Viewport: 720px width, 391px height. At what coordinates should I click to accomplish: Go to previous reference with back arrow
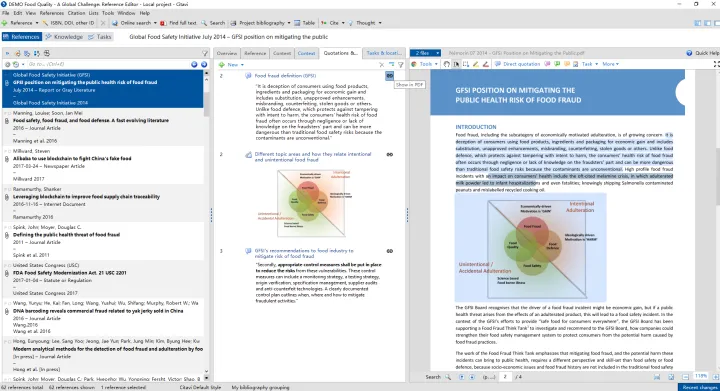pos(194,64)
